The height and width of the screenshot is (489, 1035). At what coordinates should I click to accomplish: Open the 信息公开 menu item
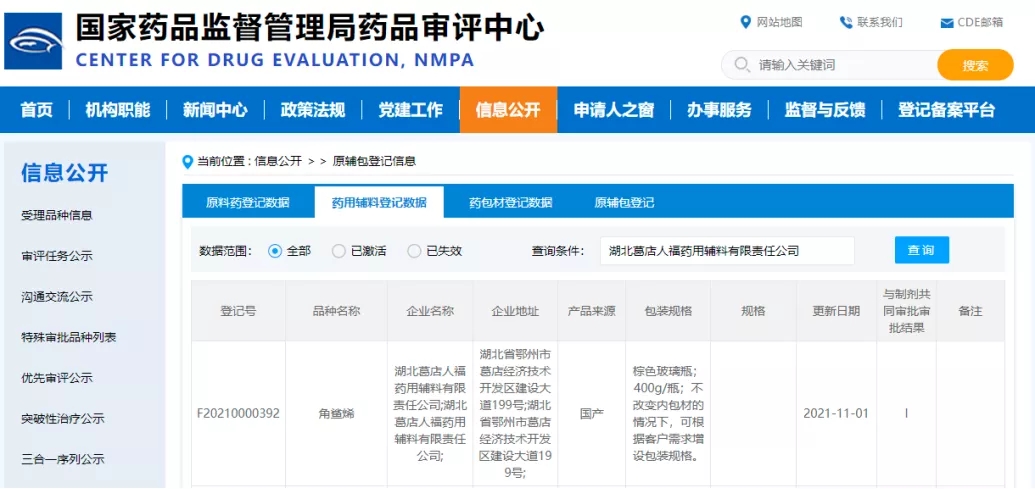pyautogui.click(x=508, y=110)
